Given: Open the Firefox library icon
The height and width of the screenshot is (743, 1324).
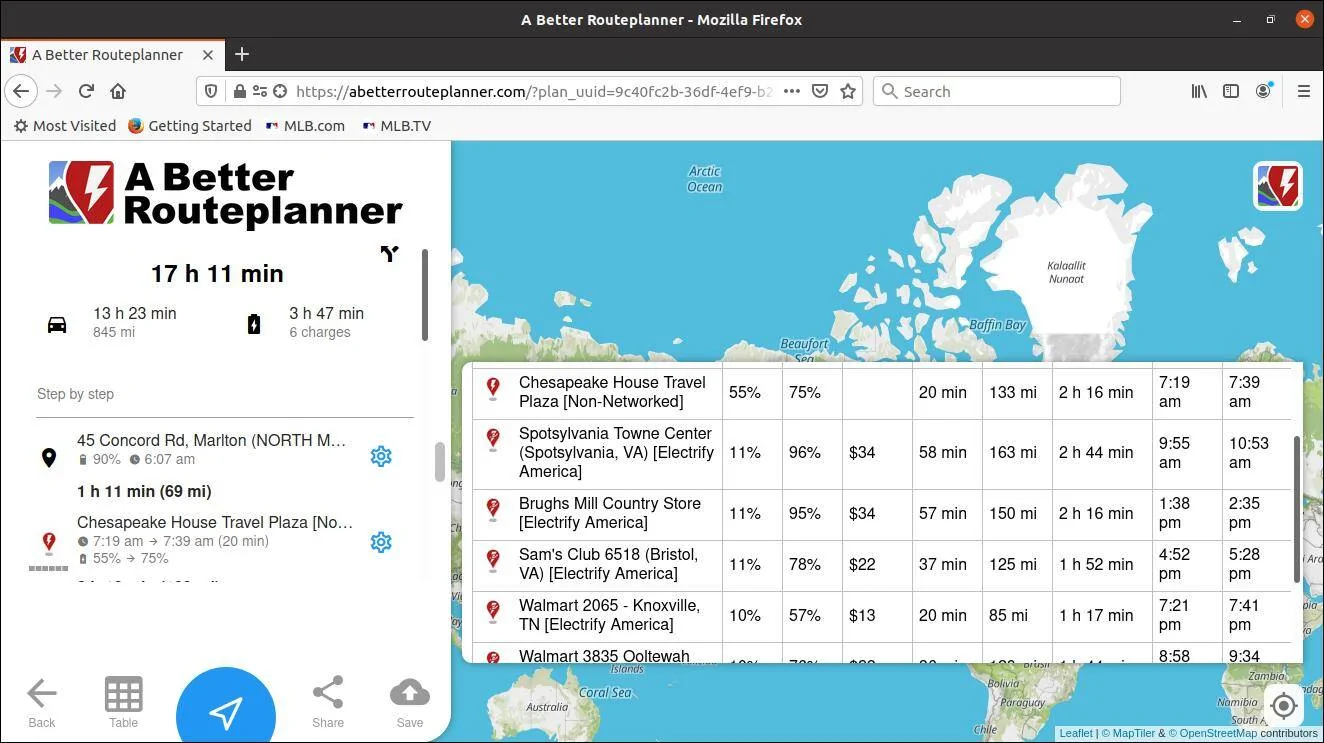Looking at the screenshot, I should (x=1199, y=91).
